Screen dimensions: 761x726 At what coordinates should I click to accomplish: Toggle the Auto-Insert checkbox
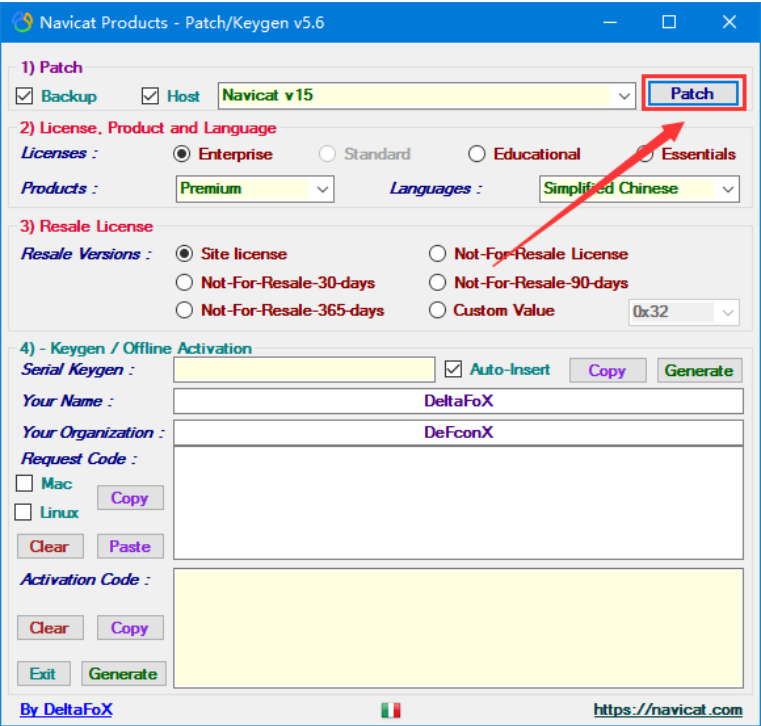pyautogui.click(x=453, y=369)
